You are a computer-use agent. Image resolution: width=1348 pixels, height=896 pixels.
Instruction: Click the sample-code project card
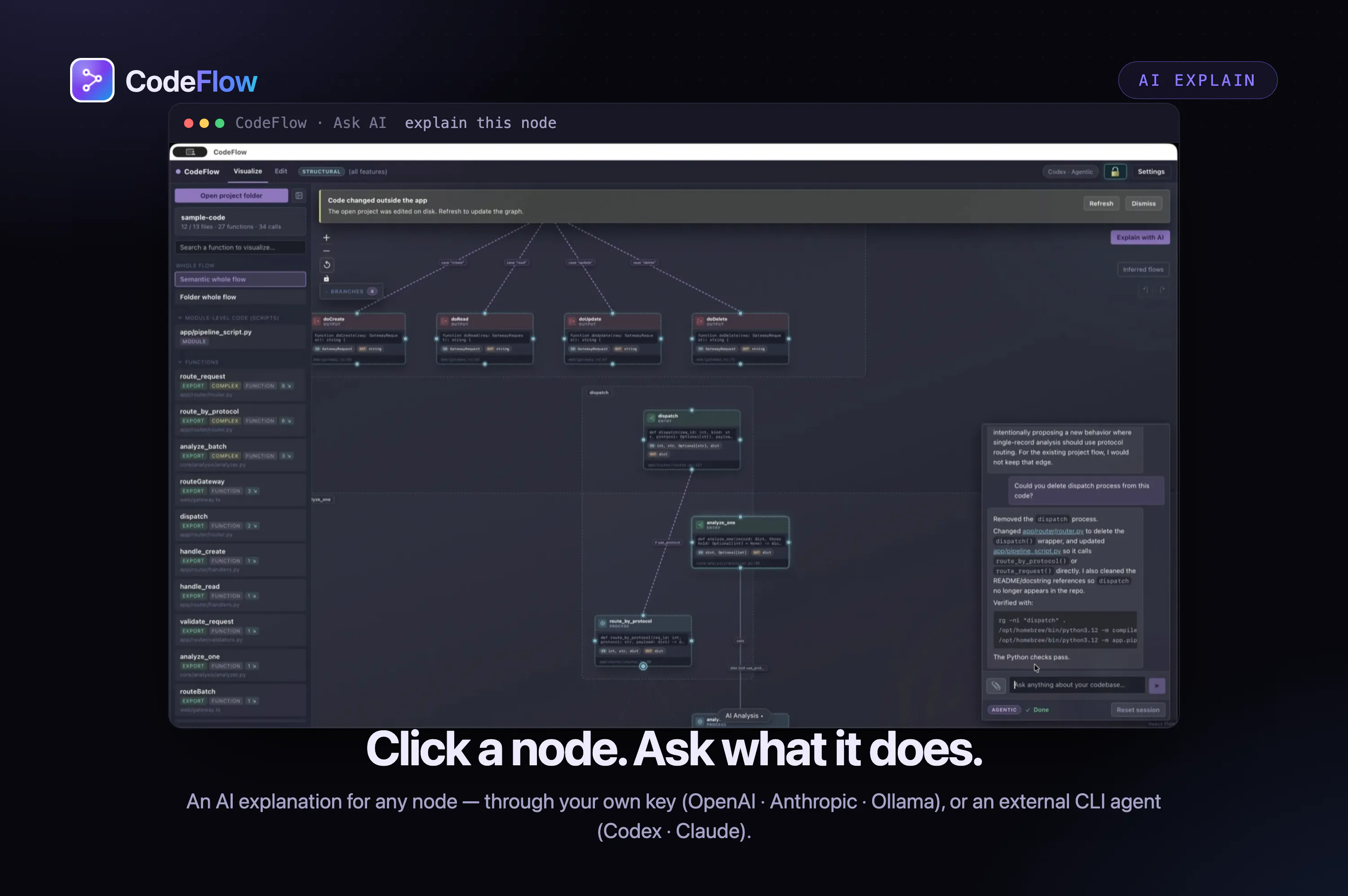click(240, 222)
